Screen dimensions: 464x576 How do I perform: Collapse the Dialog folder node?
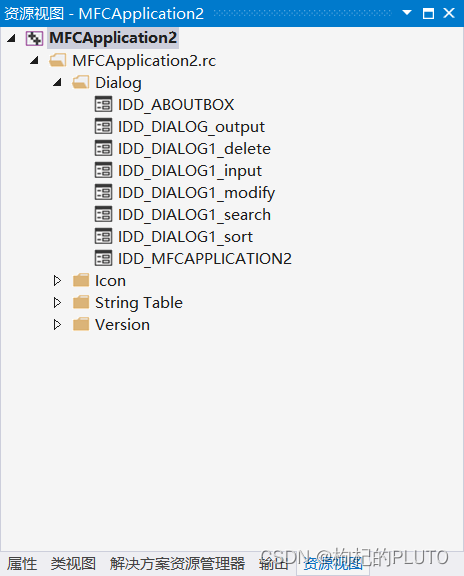coord(57,82)
